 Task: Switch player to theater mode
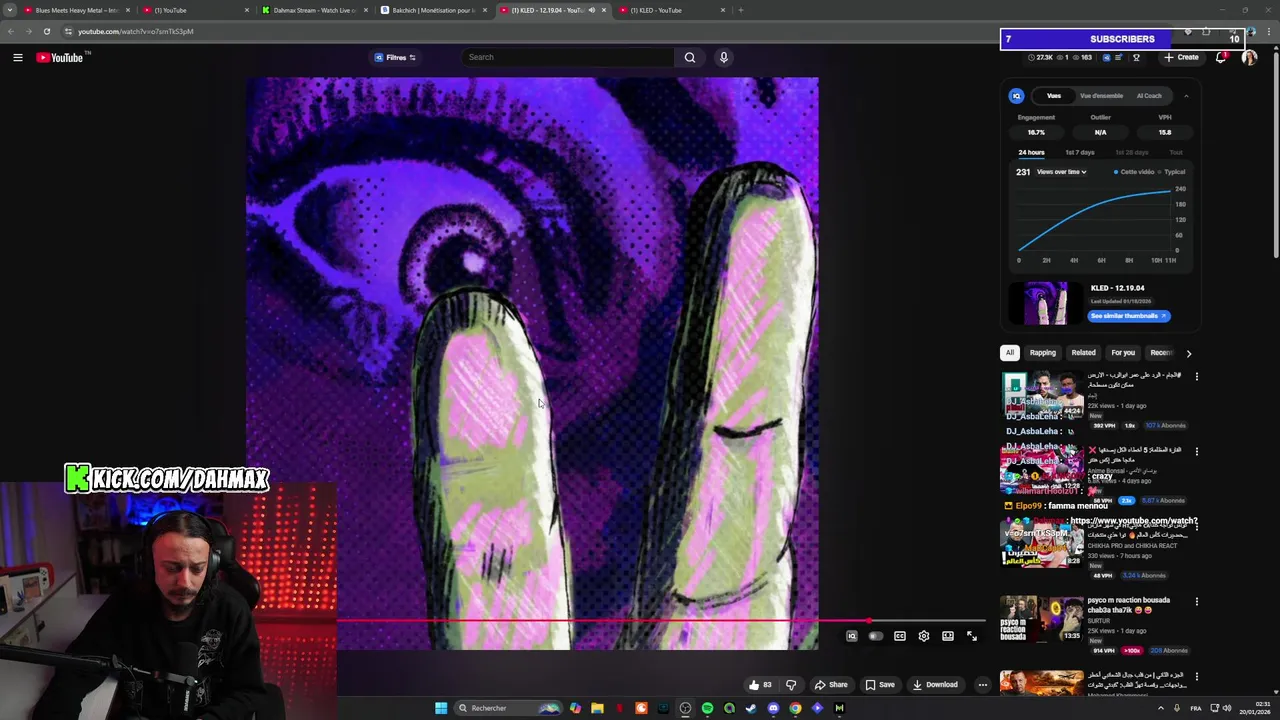click(948, 636)
